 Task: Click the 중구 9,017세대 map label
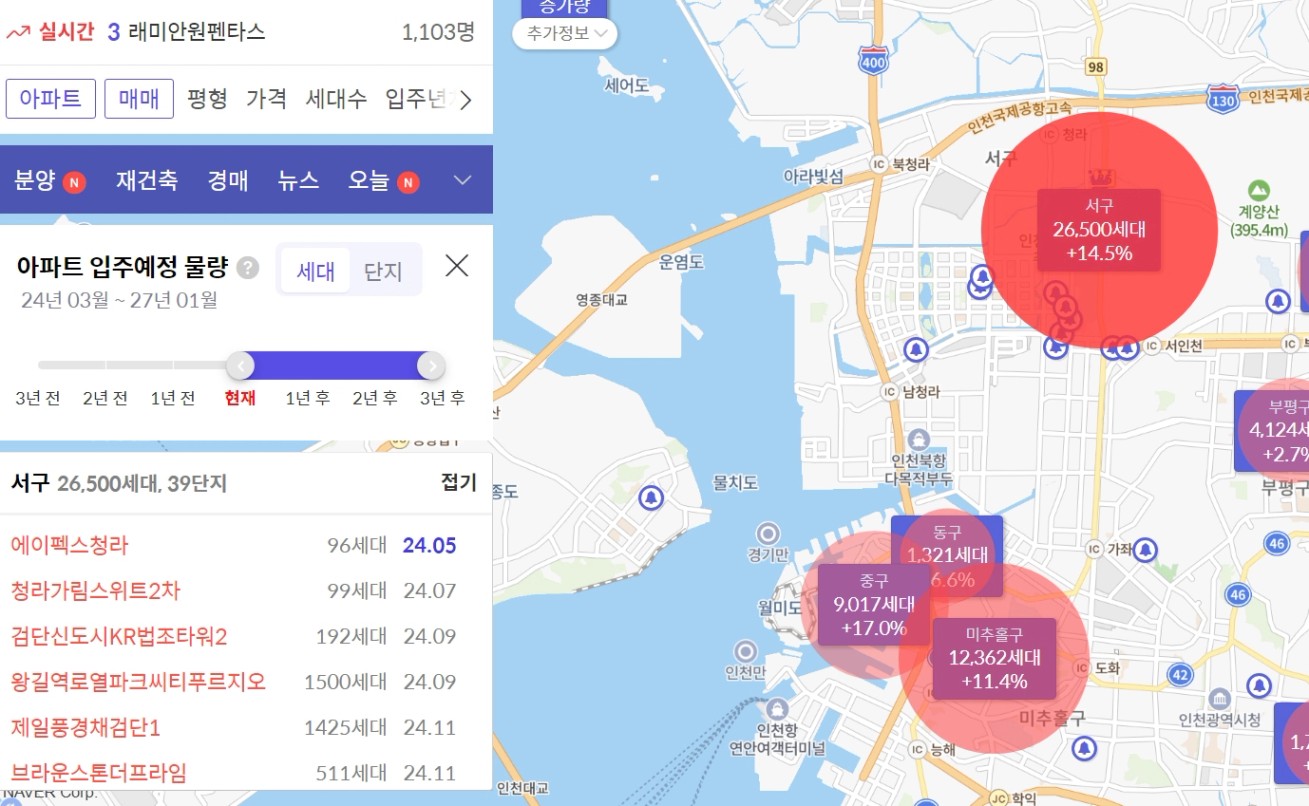874,605
